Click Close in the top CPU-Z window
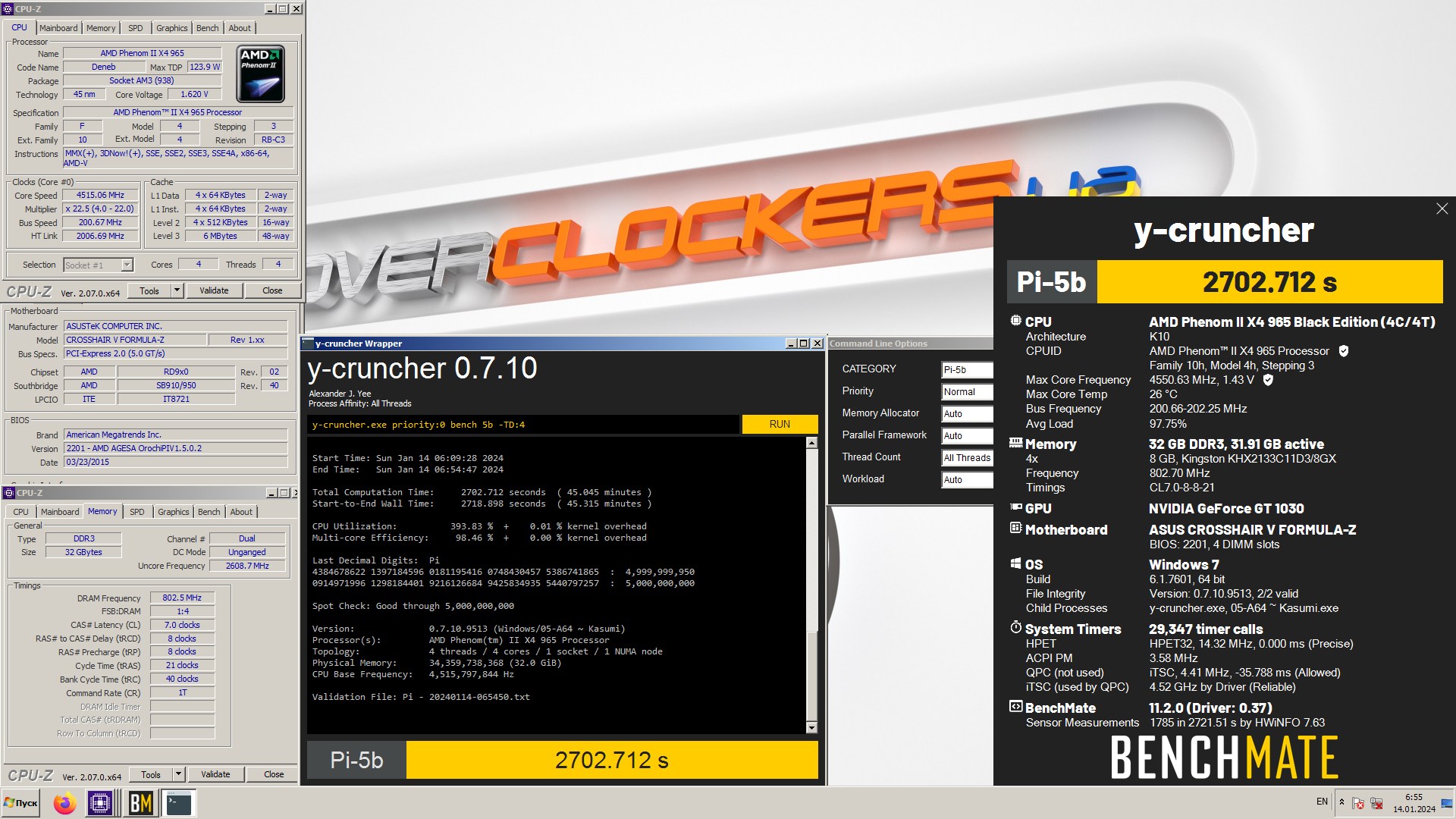Image resolution: width=1456 pixels, height=819 pixels. click(272, 290)
